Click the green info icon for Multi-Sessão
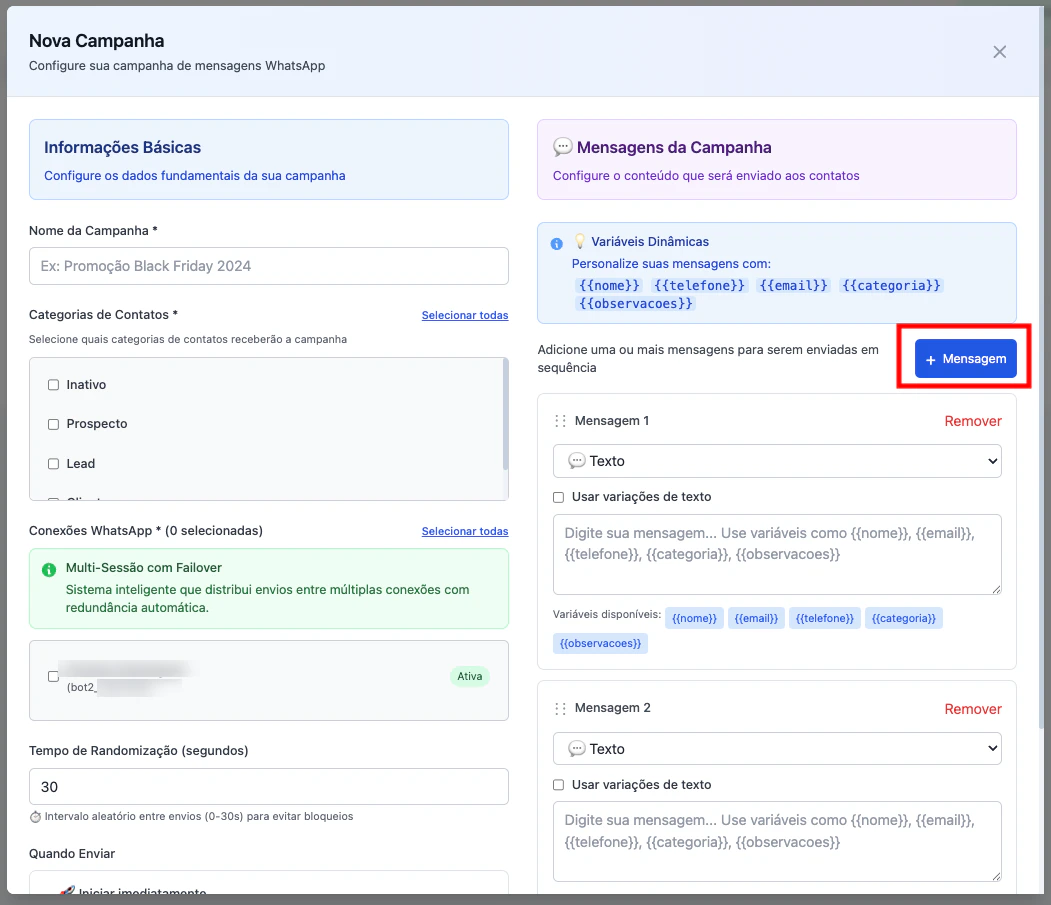Image resolution: width=1051 pixels, height=905 pixels. pos(49,570)
